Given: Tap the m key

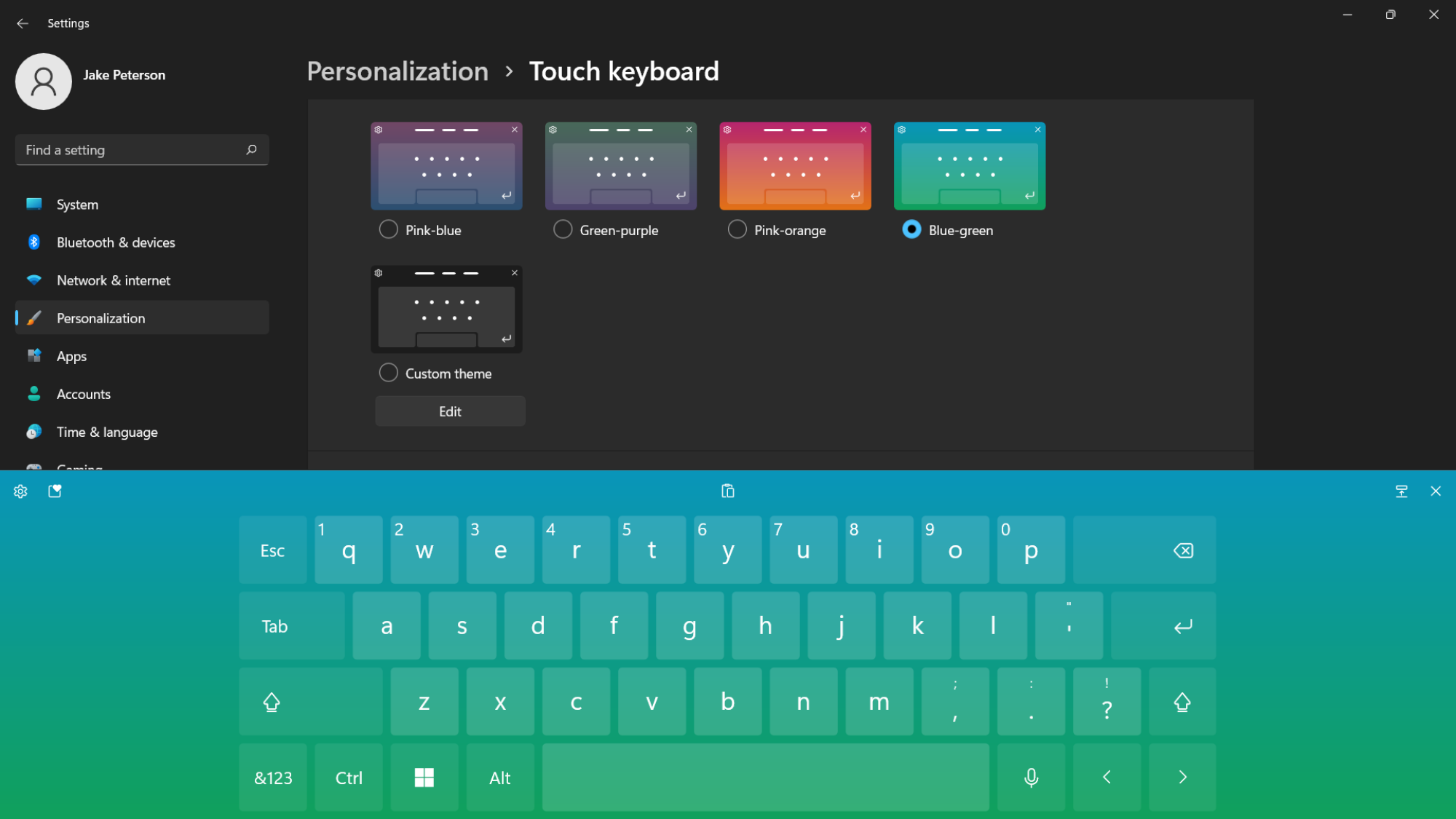Looking at the screenshot, I should tap(879, 702).
